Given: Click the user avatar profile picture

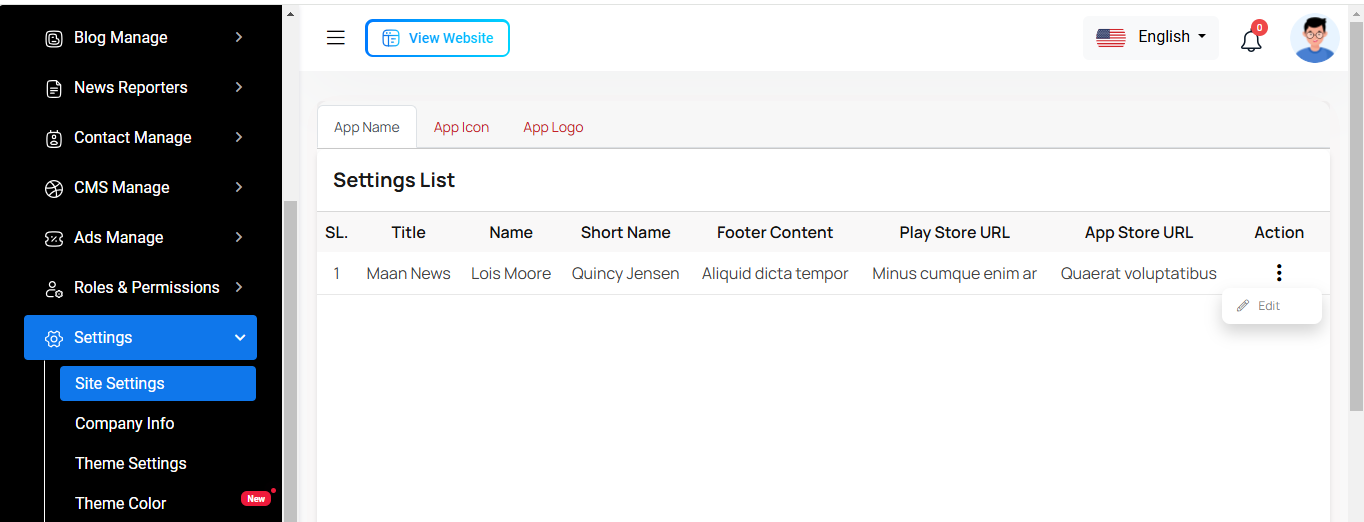Looking at the screenshot, I should click(1314, 39).
